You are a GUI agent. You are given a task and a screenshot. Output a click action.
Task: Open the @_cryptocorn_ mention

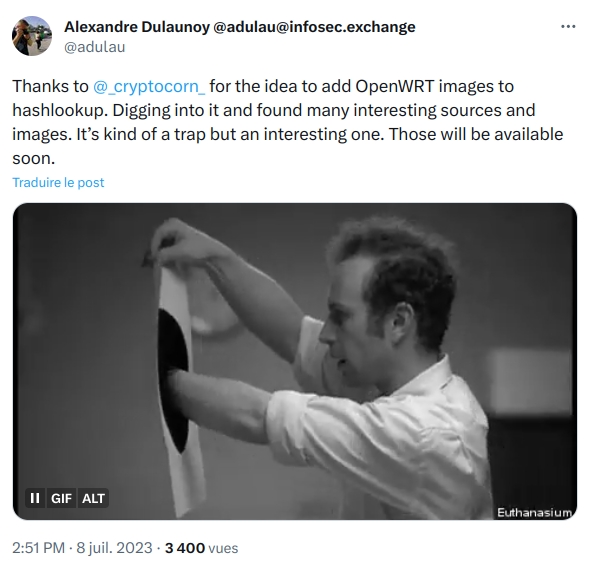(x=149, y=86)
